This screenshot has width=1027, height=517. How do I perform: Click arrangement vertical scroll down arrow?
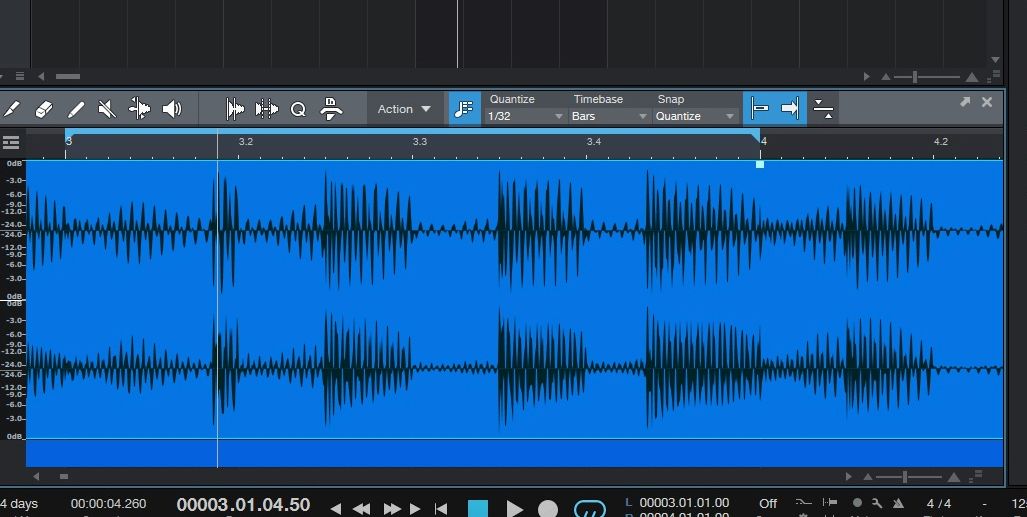[x=996, y=60]
